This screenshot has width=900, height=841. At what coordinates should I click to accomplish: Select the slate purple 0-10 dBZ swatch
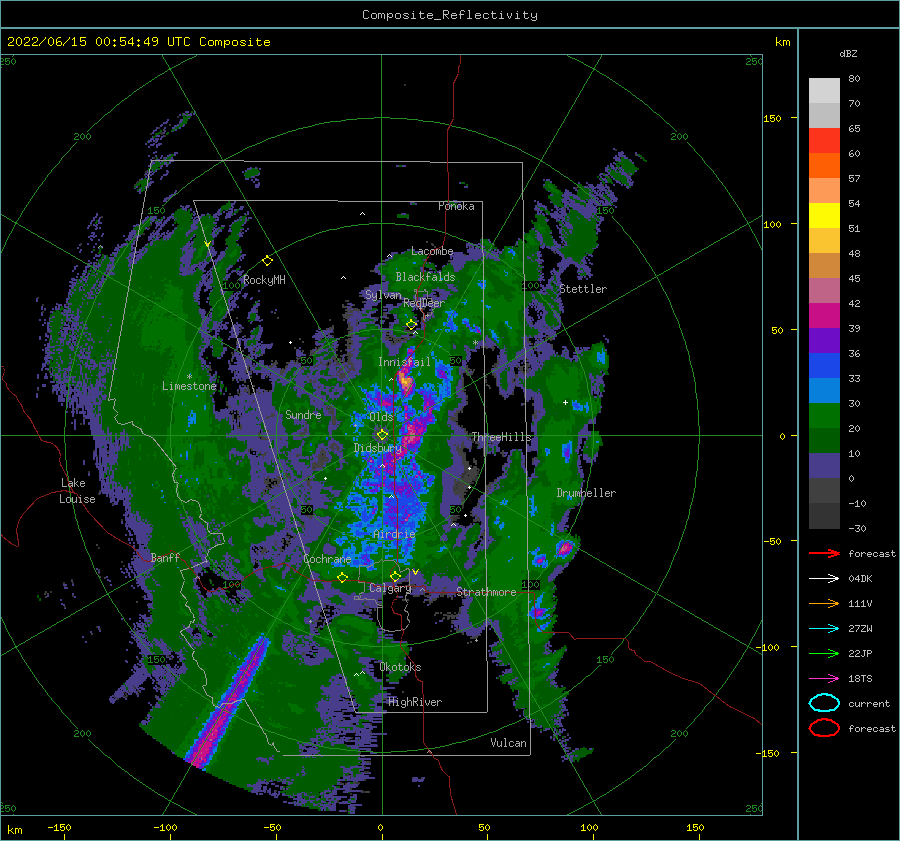click(824, 466)
